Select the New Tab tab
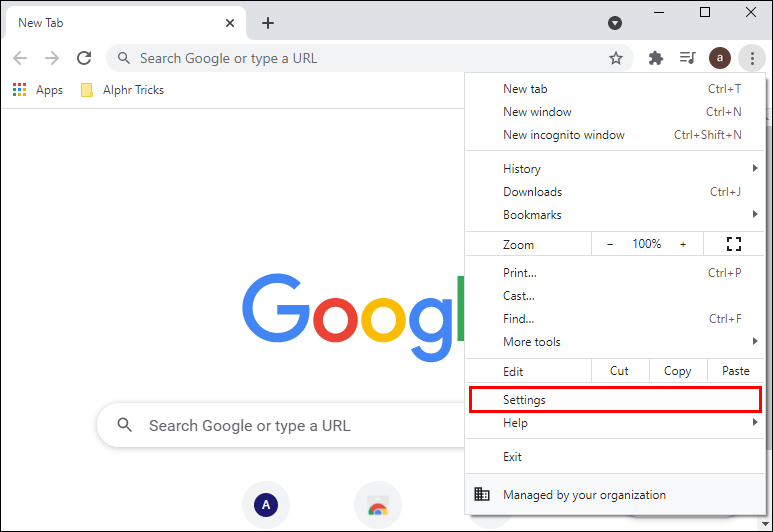Viewport: 773px width, 532px height. pos(125,23)
